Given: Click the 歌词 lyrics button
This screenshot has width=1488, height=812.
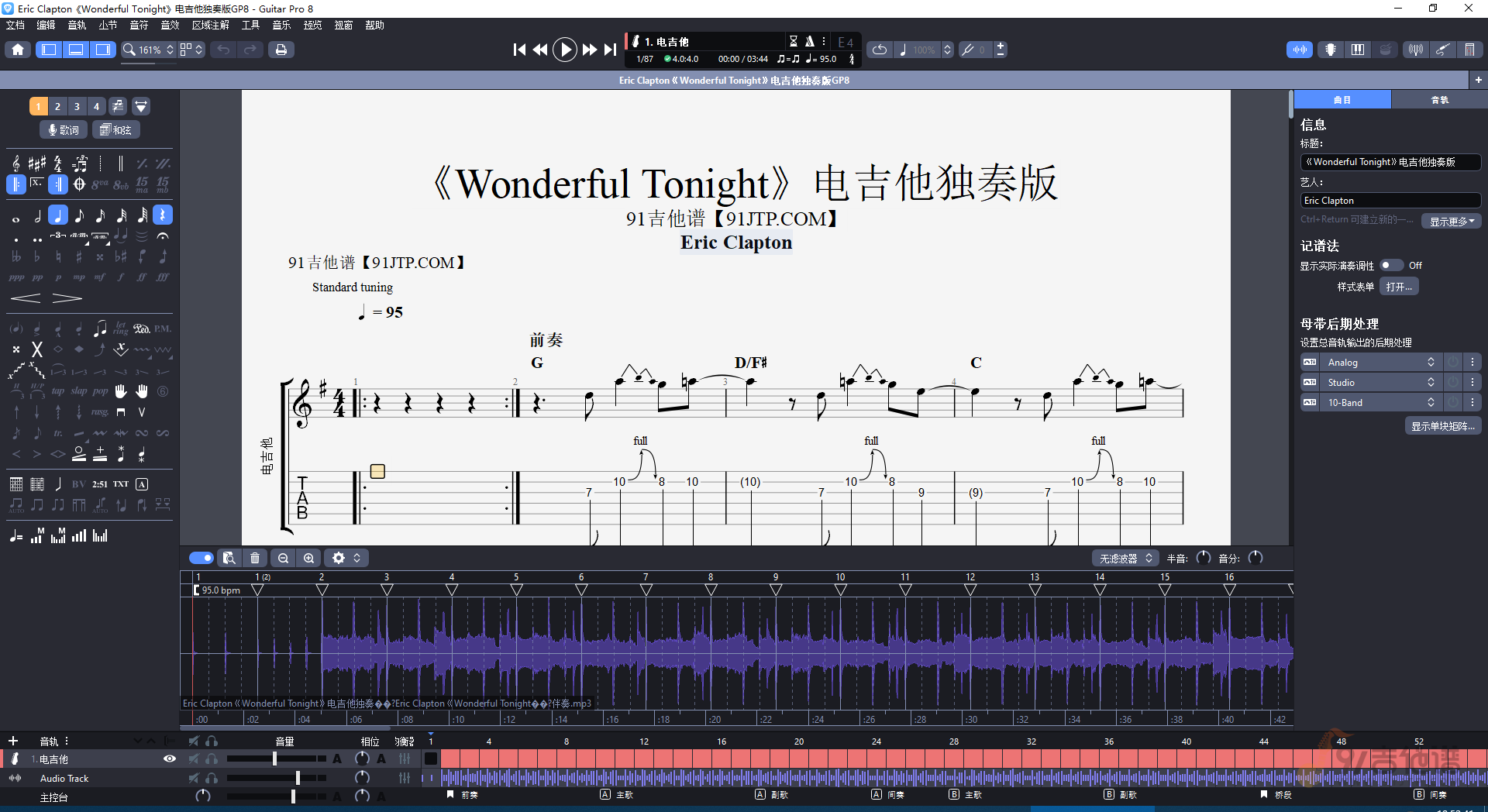Looking at the screenshot, I should (64, 129).
